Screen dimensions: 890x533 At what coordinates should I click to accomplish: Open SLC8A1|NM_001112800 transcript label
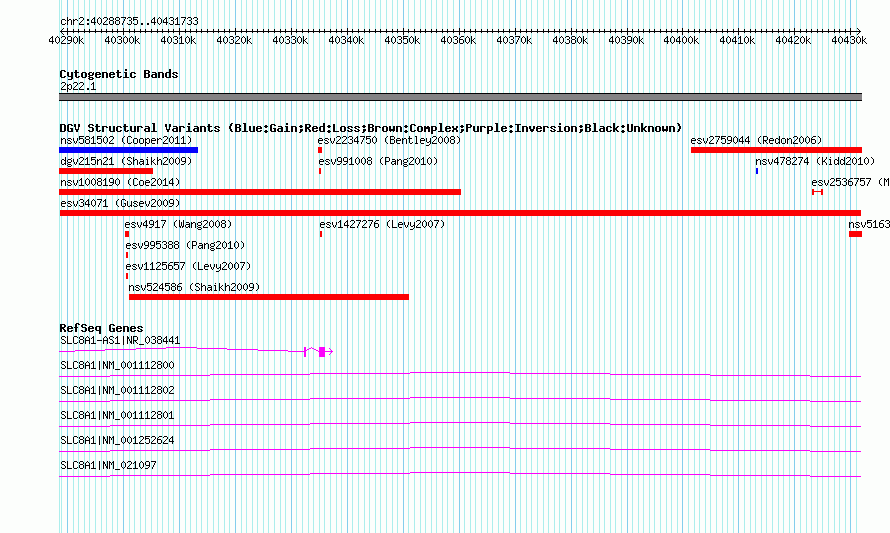(117, 366)
